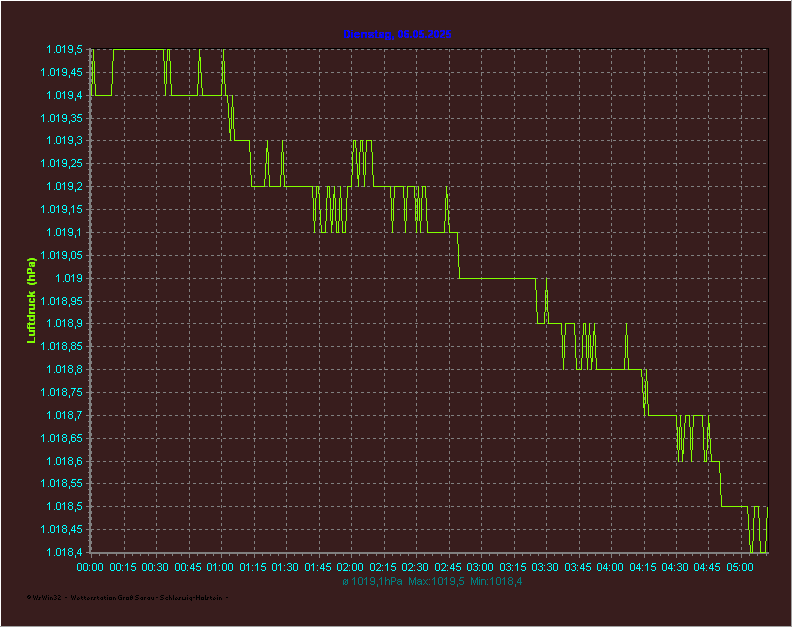Click the time label 02:15

point(383,567)
